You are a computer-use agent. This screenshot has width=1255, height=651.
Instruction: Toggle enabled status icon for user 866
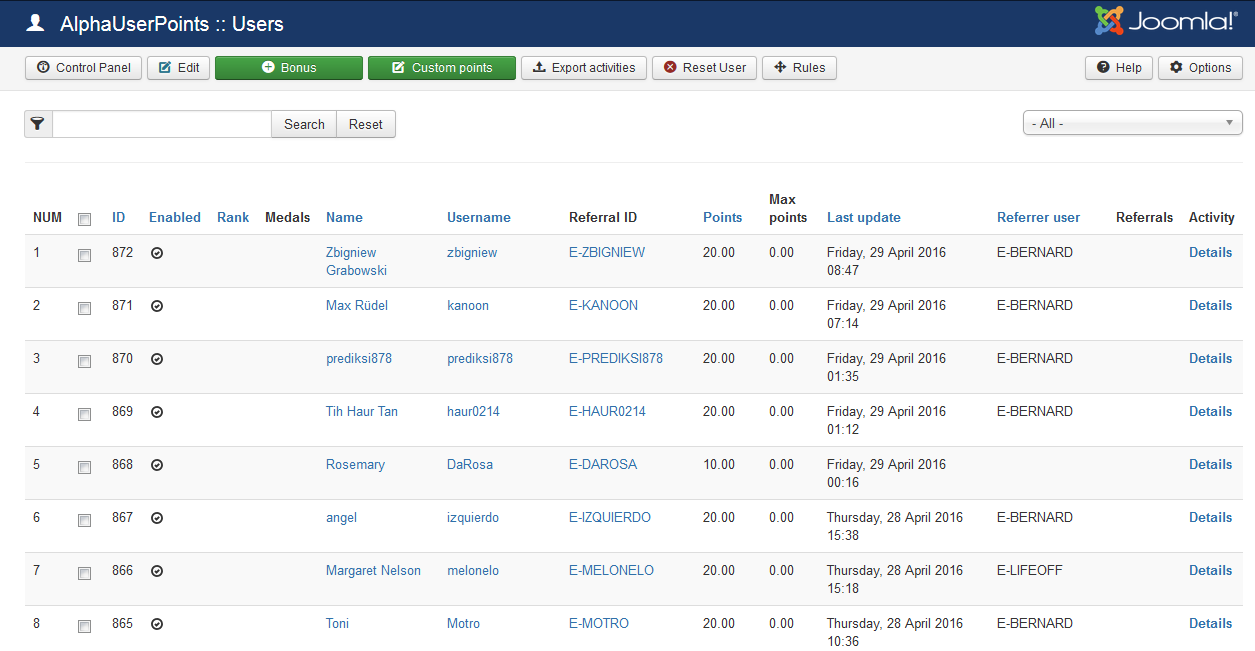tap(157, 571)
